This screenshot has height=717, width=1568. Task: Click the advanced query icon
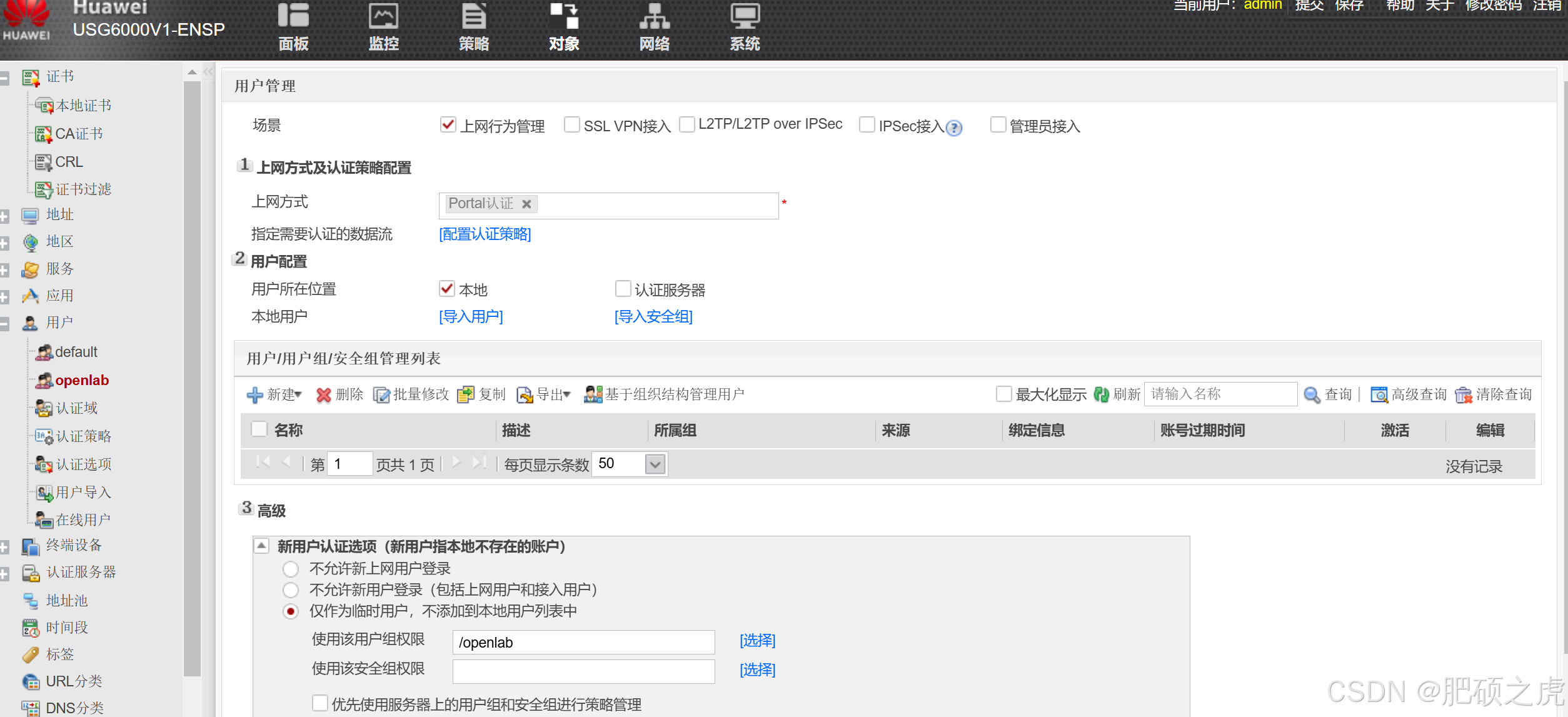pyautogui.click(x=1379, y=395)
